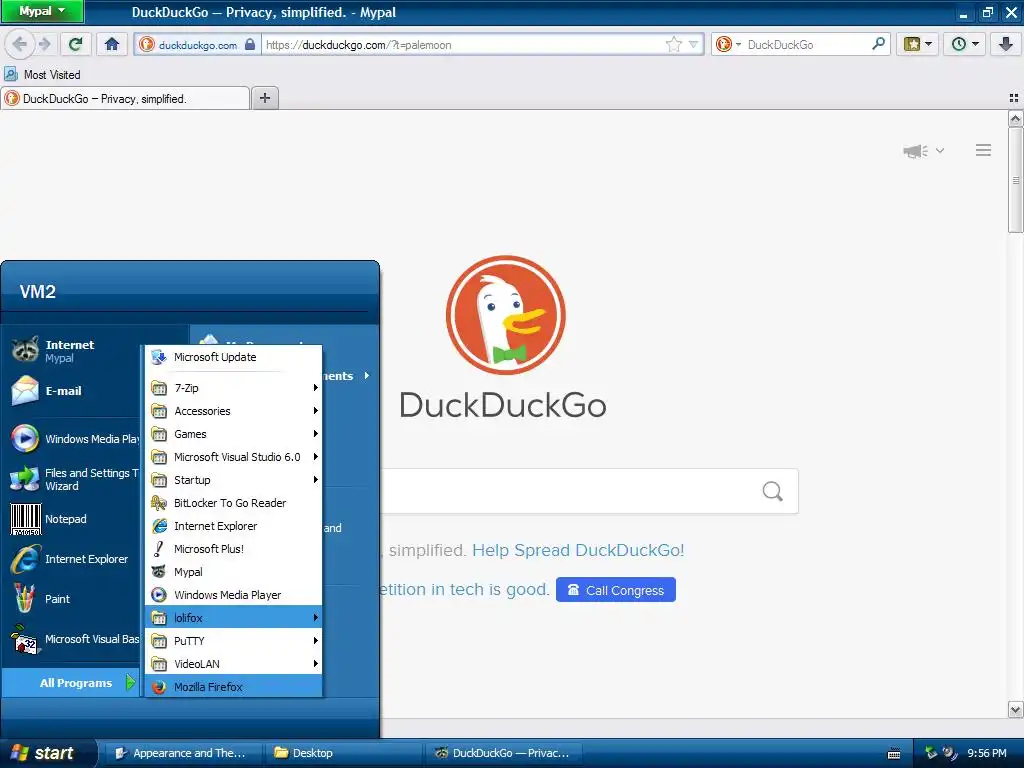This screenshot has width=1024, height=768.
Task: Click the duckduckgo.com site identity label
Action: click(197, 45)
